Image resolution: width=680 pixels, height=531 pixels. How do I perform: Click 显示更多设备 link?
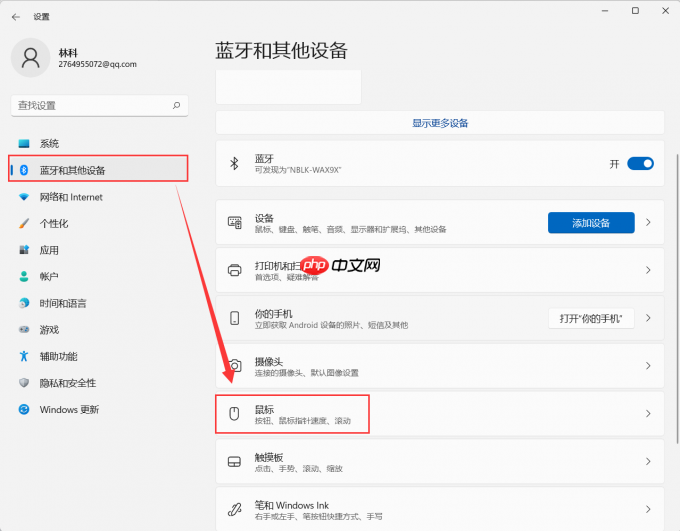[x=440, y=123]
